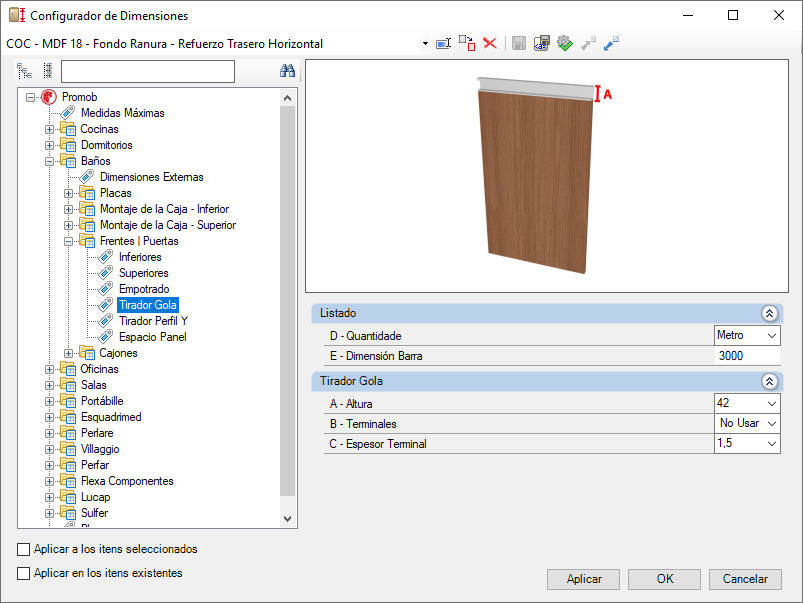Click the gear with green check icon

click(x=565, y=43)
